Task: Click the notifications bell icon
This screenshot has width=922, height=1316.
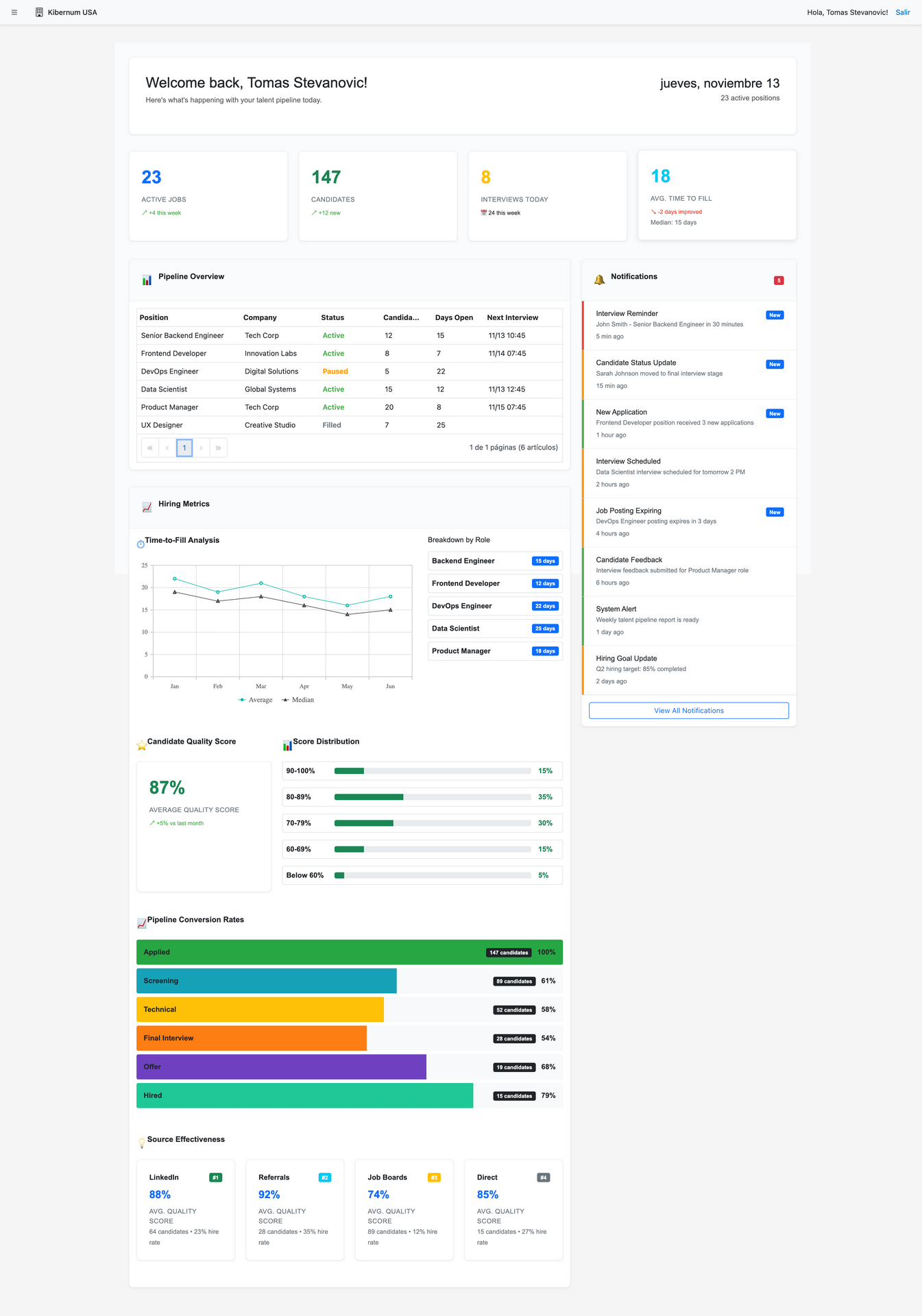Action: [x=599, y=280]
